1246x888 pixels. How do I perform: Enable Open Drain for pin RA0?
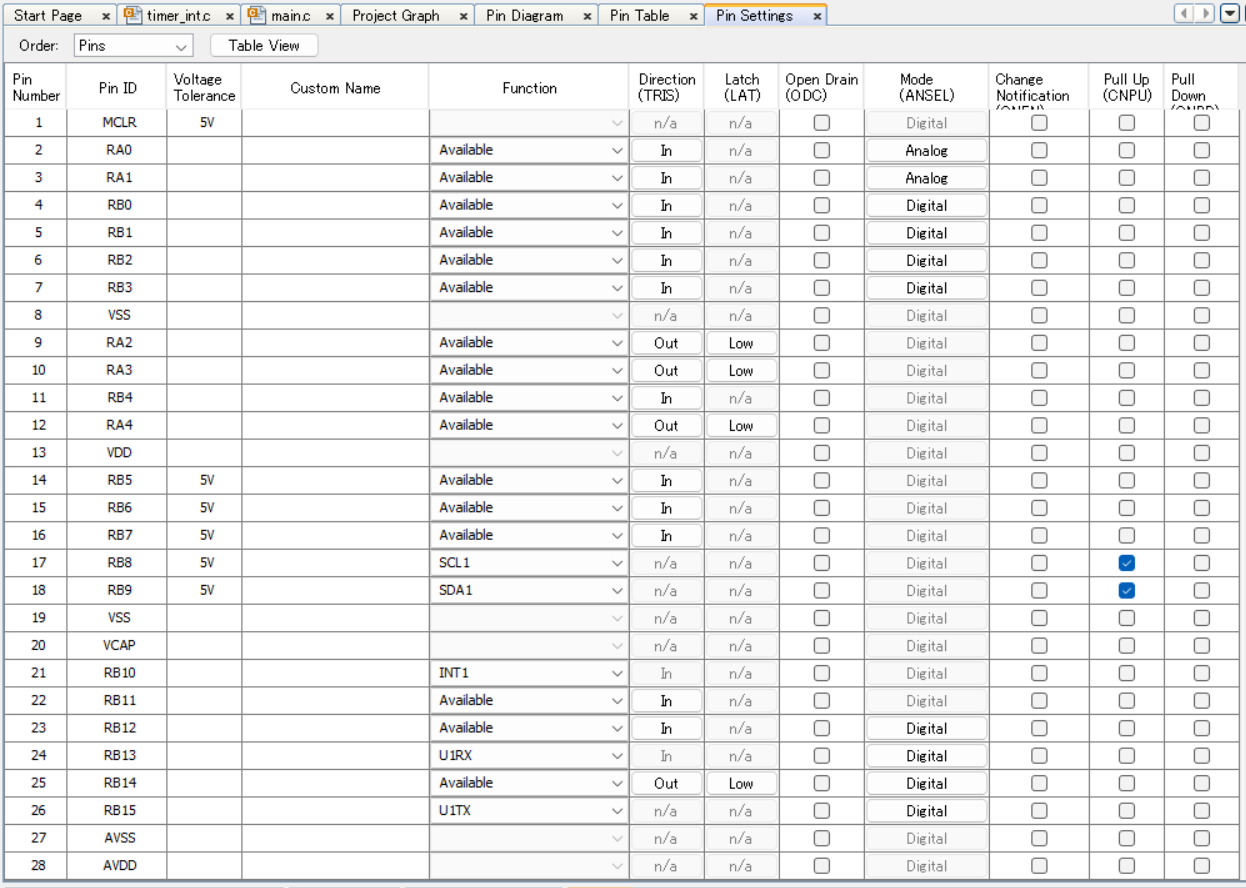[x=821, y=150]
